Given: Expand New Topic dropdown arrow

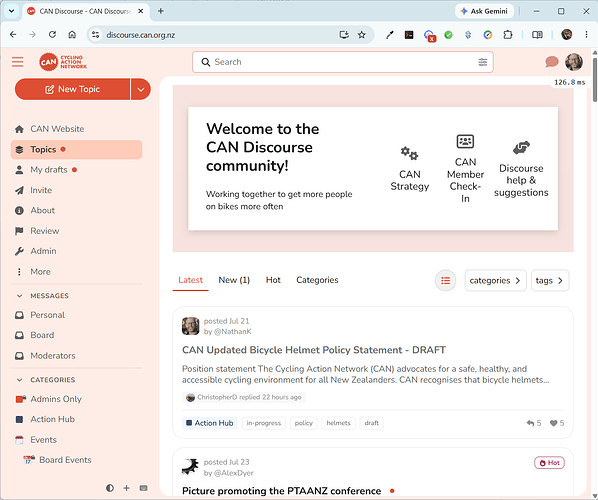Looking at the screenshot, I should tap(141, 89).
